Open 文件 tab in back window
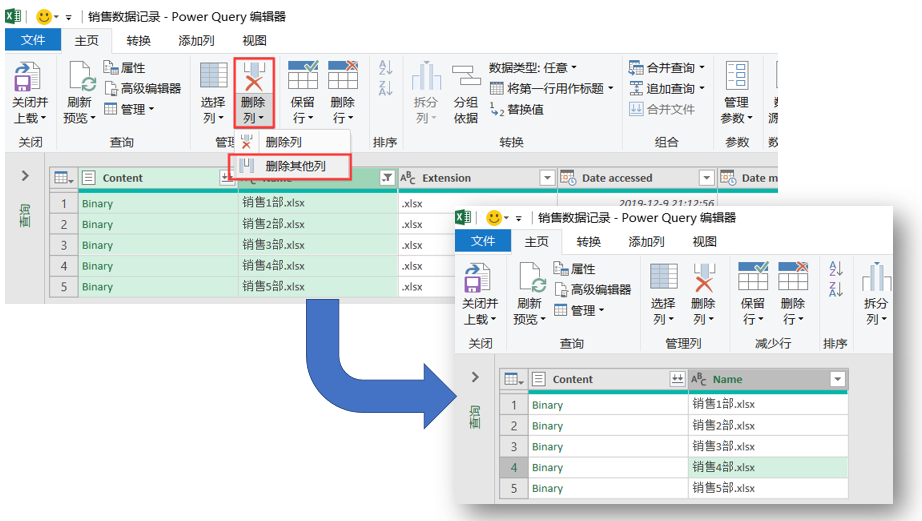 point(33,40)
